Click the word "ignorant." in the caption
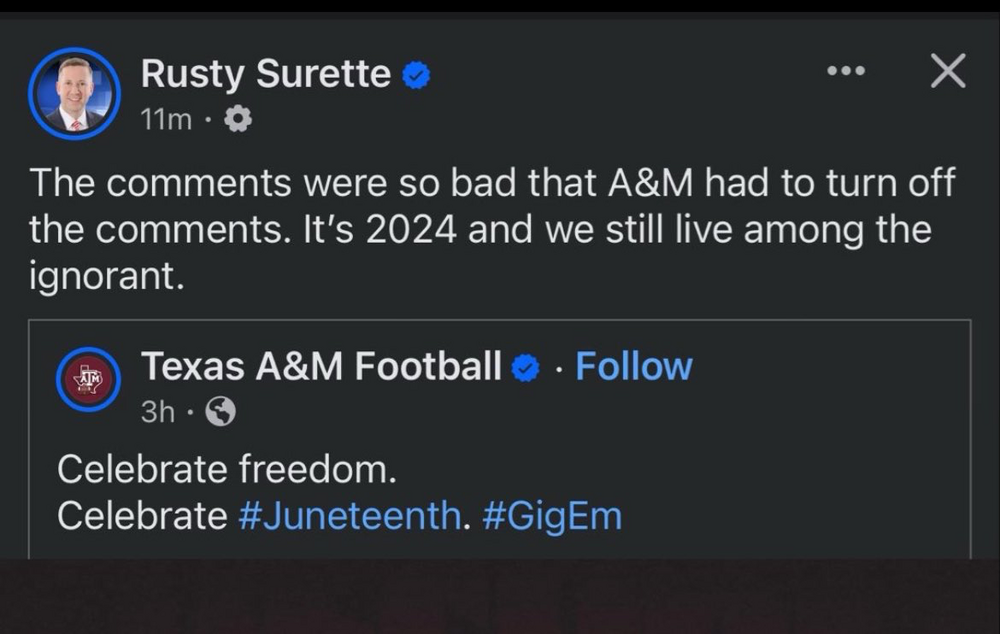1000x634 pixels. point(107,276)
